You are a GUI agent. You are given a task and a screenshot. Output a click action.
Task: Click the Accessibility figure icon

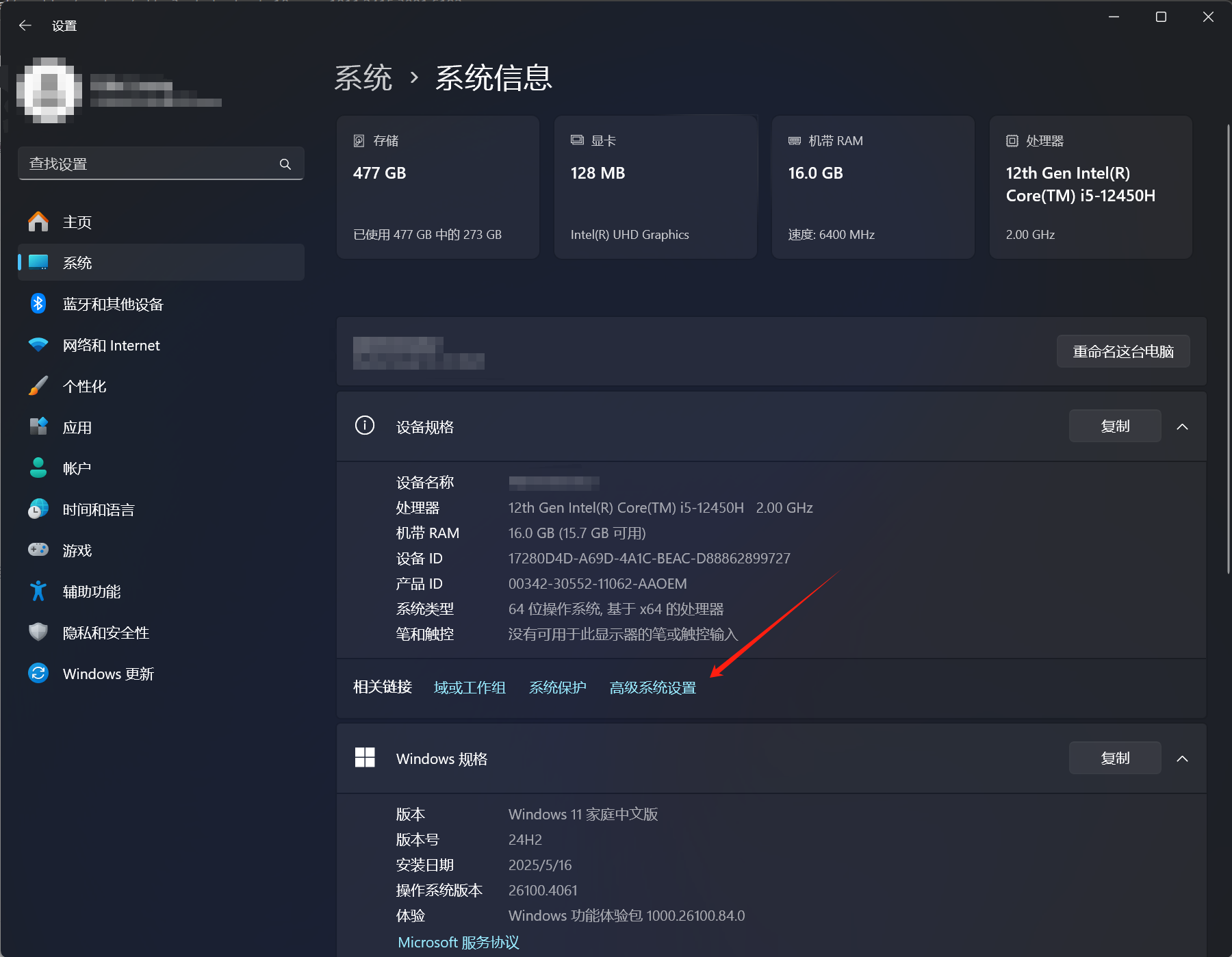point(38,591)
